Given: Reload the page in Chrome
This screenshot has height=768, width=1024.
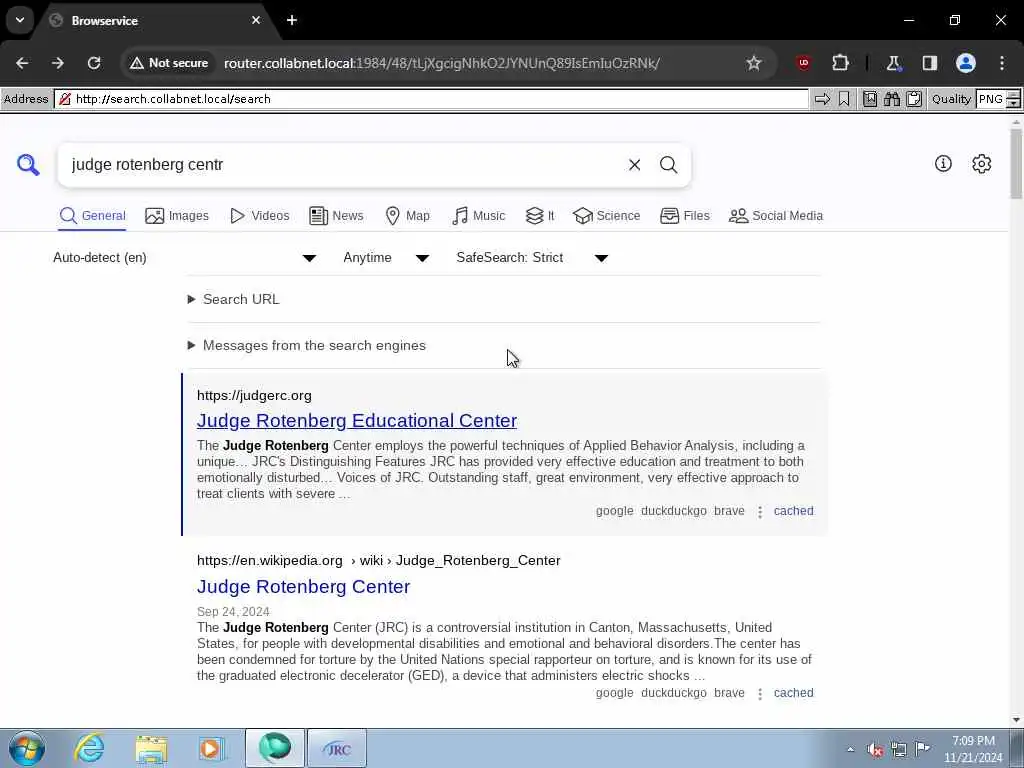Looking at the screenshot, I should coord(94,63).
